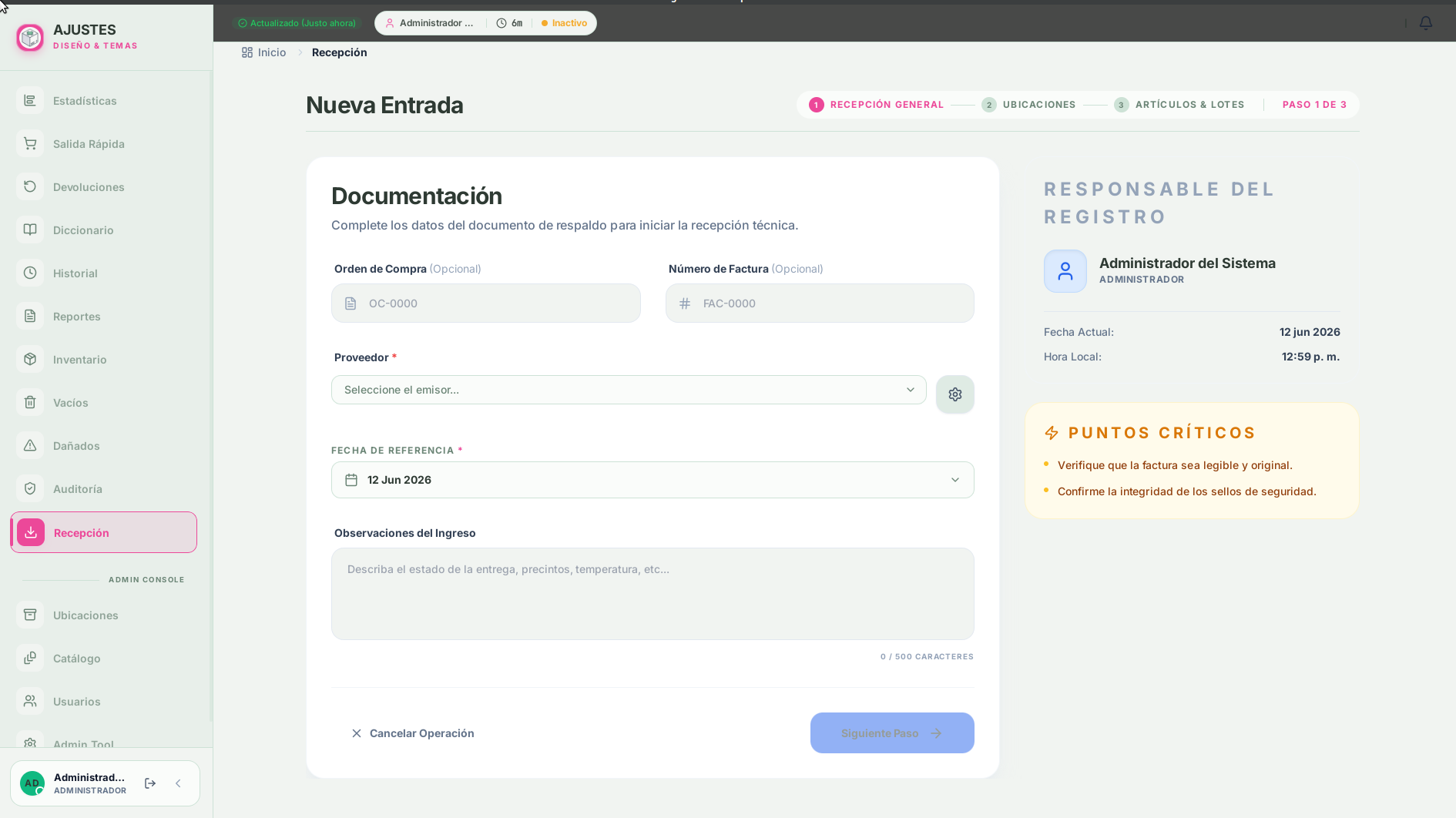
Task: Click the Inactivo status indicator
Action: pyautogui.click(x=564, y=23)
